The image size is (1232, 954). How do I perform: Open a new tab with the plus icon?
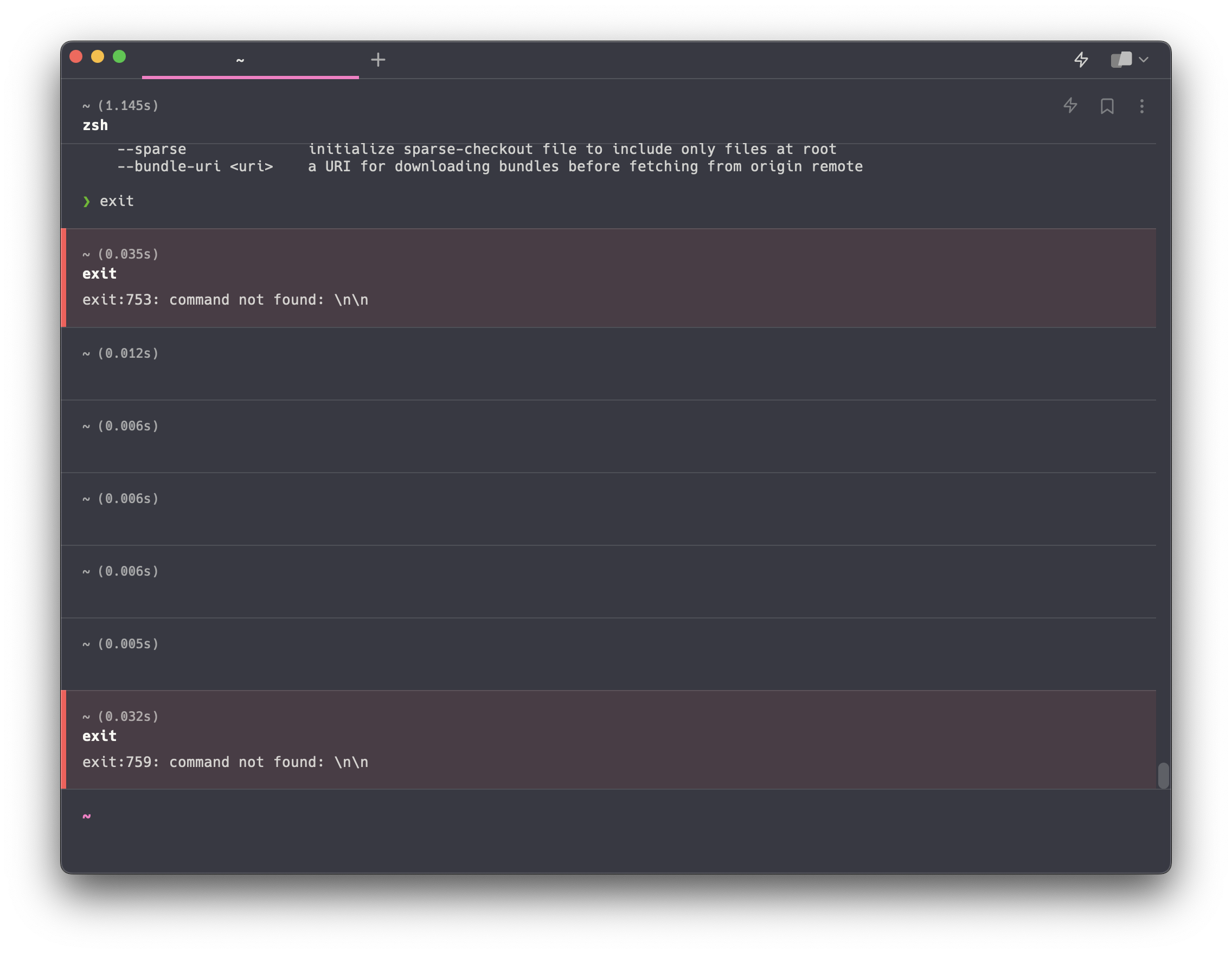[378, 59]
